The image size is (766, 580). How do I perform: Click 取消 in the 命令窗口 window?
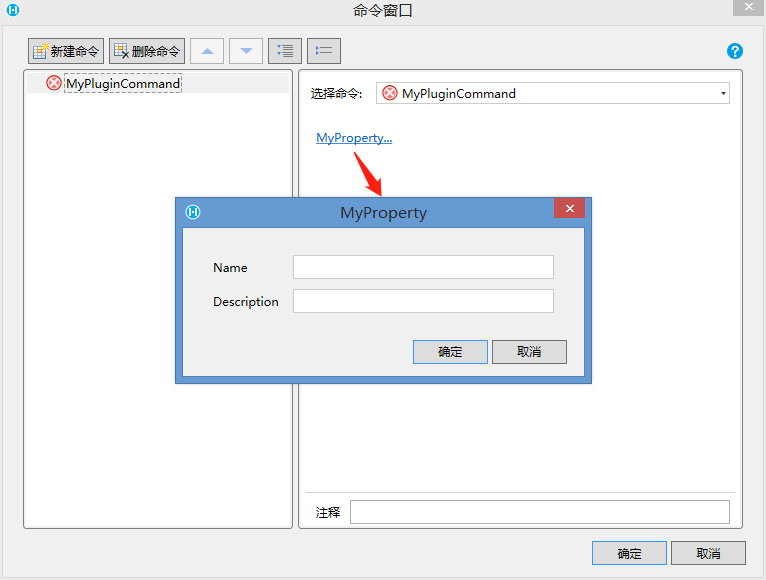pyautogui.click(x=708, y=553)
